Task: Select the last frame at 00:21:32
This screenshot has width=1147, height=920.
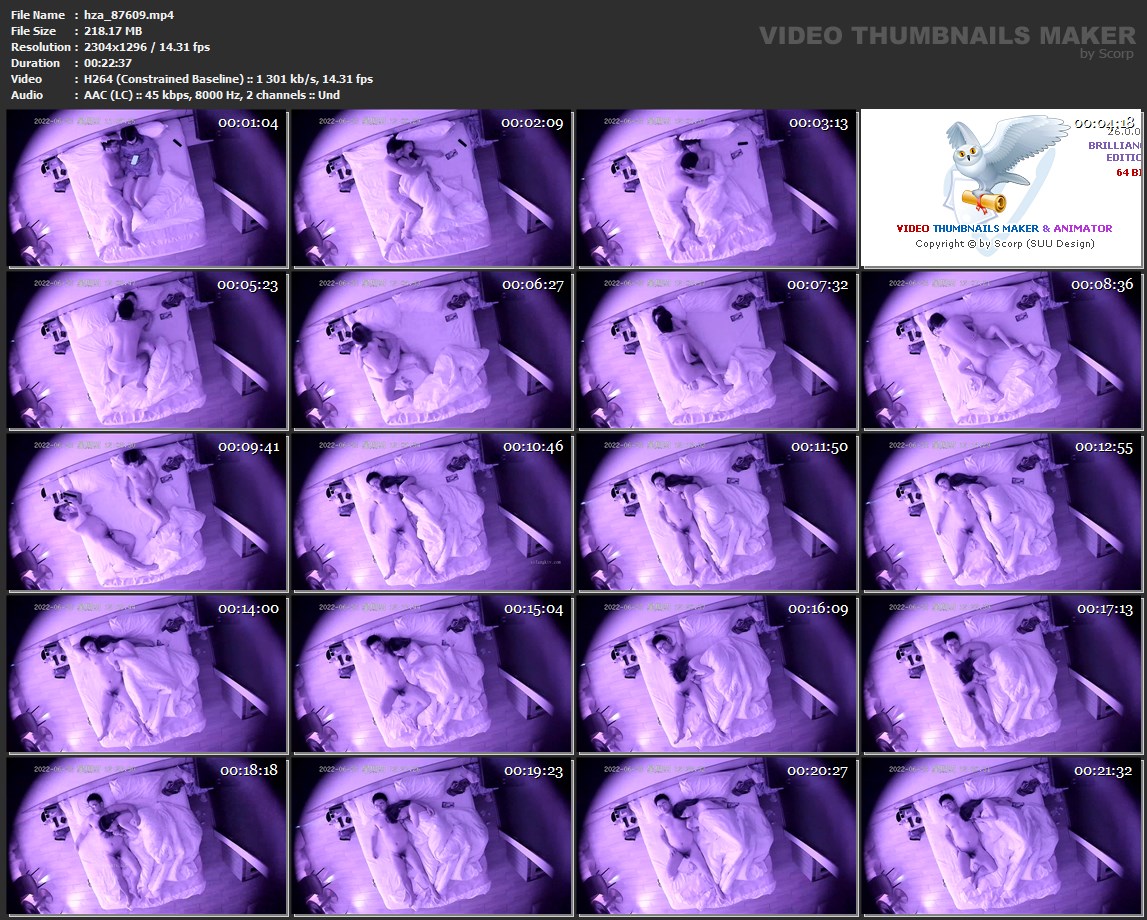Action: tap(1002, 836)
